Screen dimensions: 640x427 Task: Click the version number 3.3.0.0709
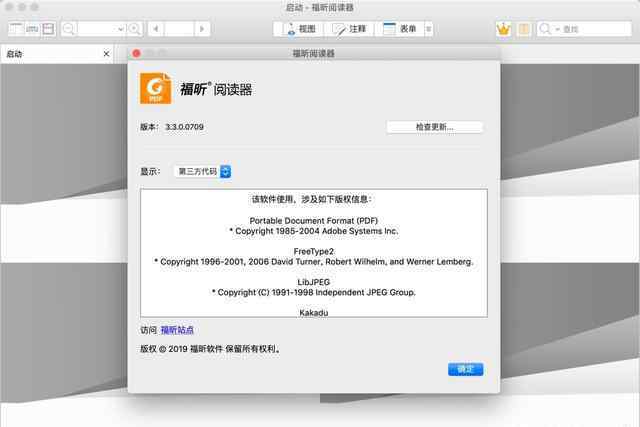pos(184,127)
